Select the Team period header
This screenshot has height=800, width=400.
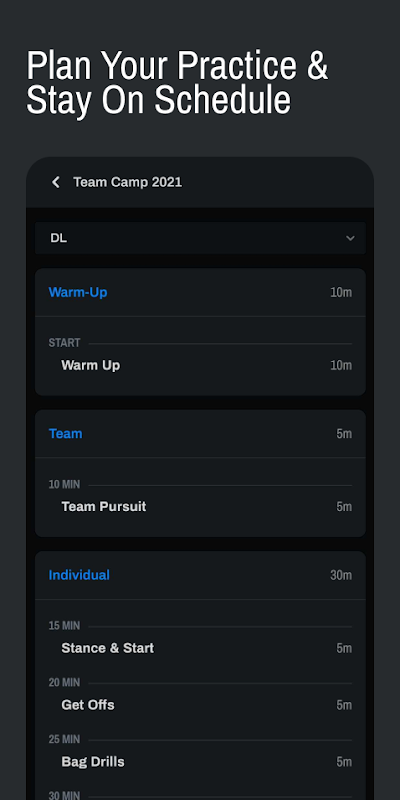pyautogui.click(x=200, y=434)
